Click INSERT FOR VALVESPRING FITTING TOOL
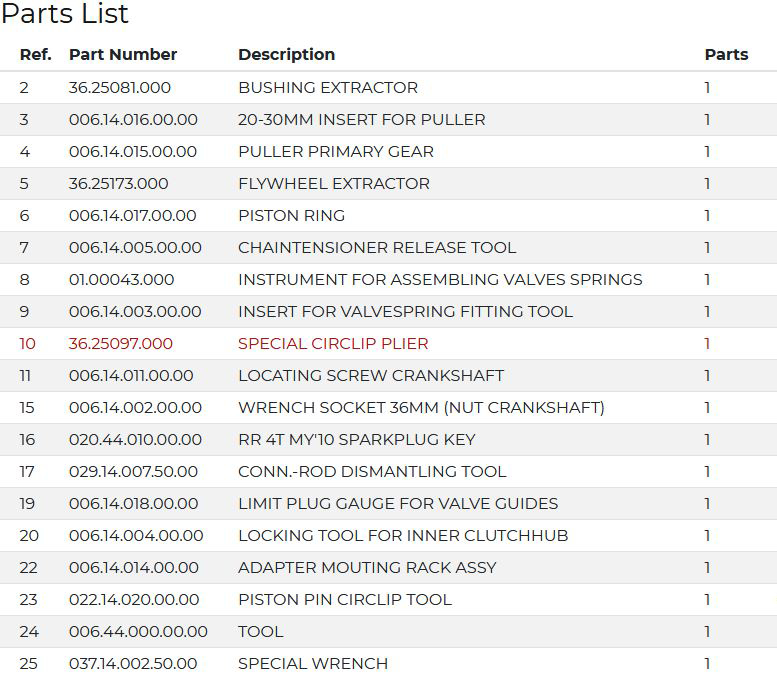Image resolution: width=777 pixels, height=682 pixels. click(x=405, y=312)
